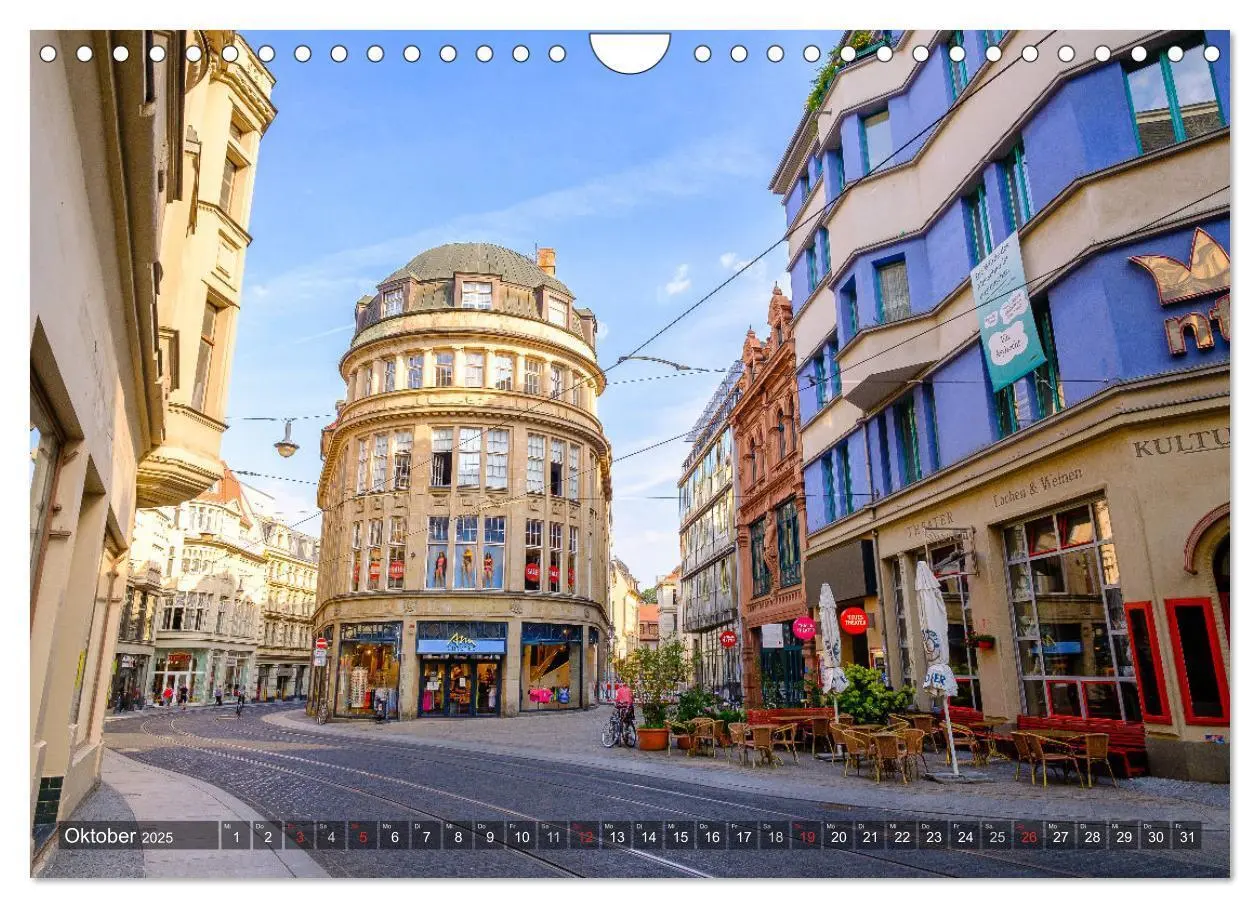Click the 'Oktober 2025' month label
1260x908 pixels.
point(119,836)
